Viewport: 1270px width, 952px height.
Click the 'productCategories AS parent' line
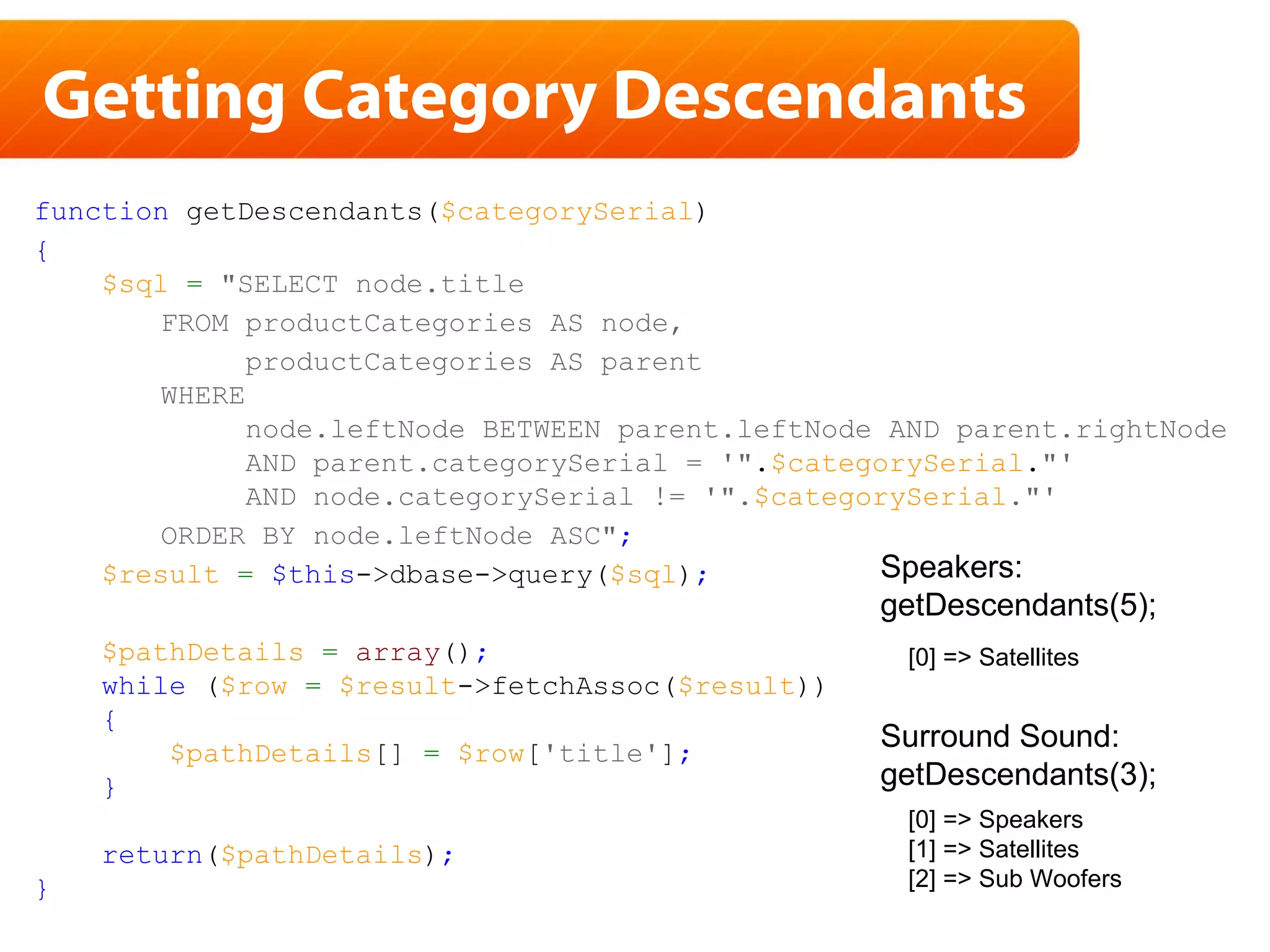(x=473, y=362)
